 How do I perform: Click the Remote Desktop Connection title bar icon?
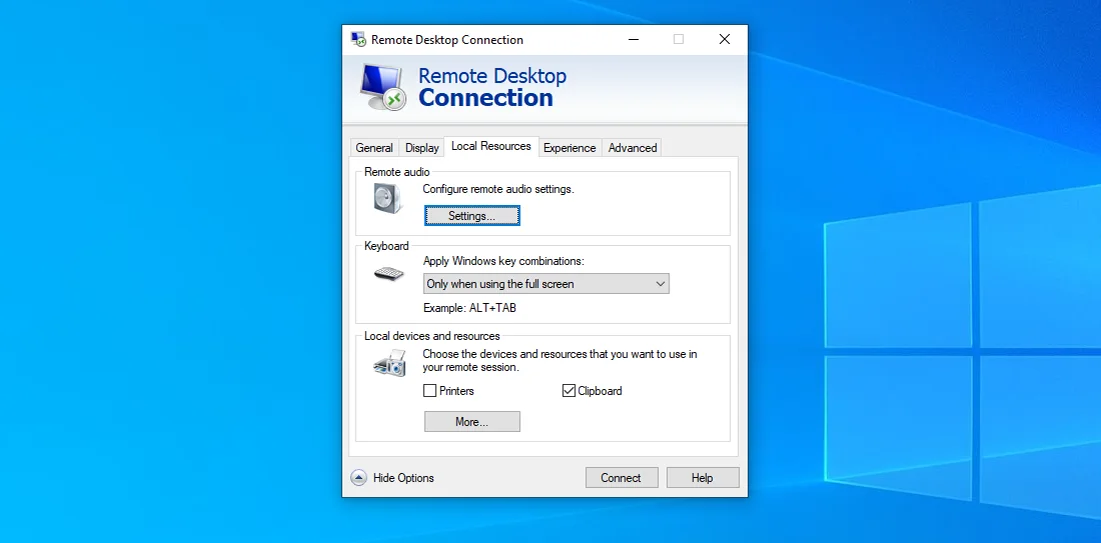pyautogui.click(x=357, y=40)
